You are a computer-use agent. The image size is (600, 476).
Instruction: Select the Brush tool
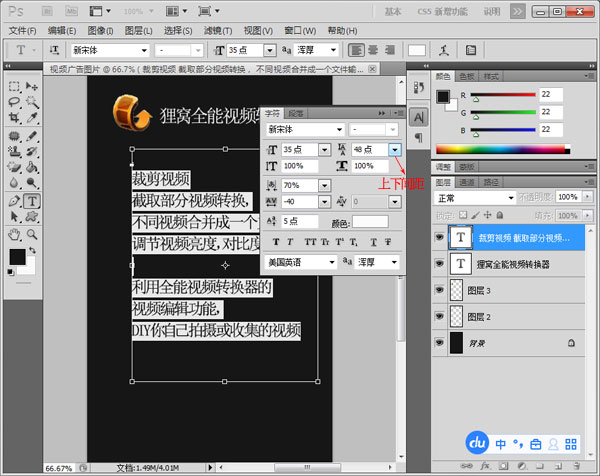coord(32,136)
